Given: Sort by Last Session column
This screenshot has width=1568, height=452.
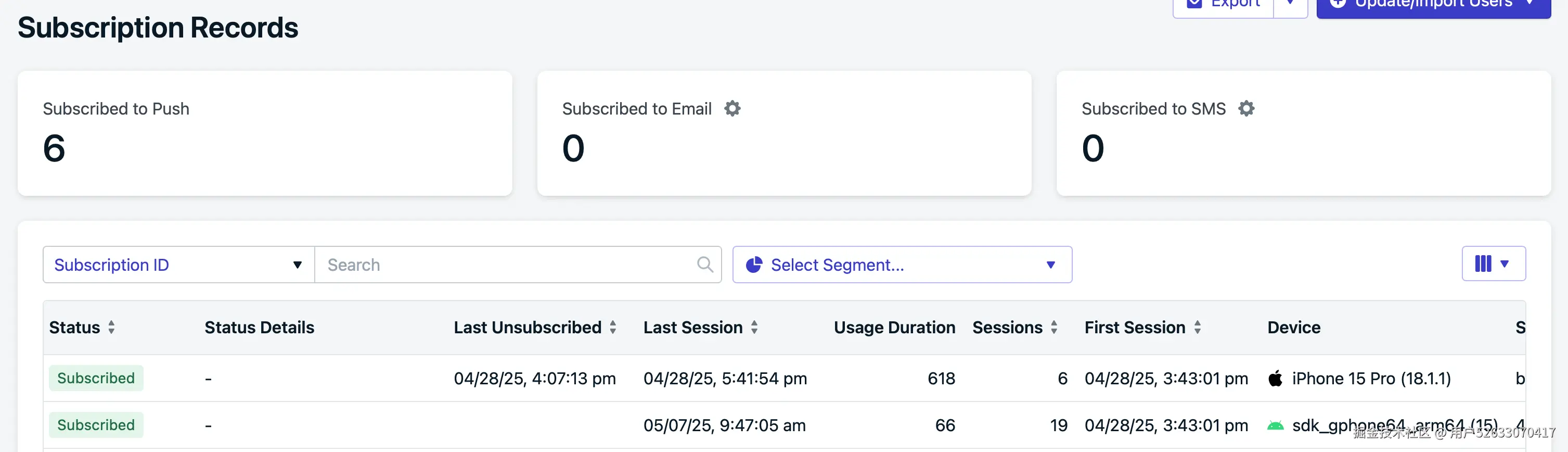Looking at the screenshot, I should tap(754, 327).
